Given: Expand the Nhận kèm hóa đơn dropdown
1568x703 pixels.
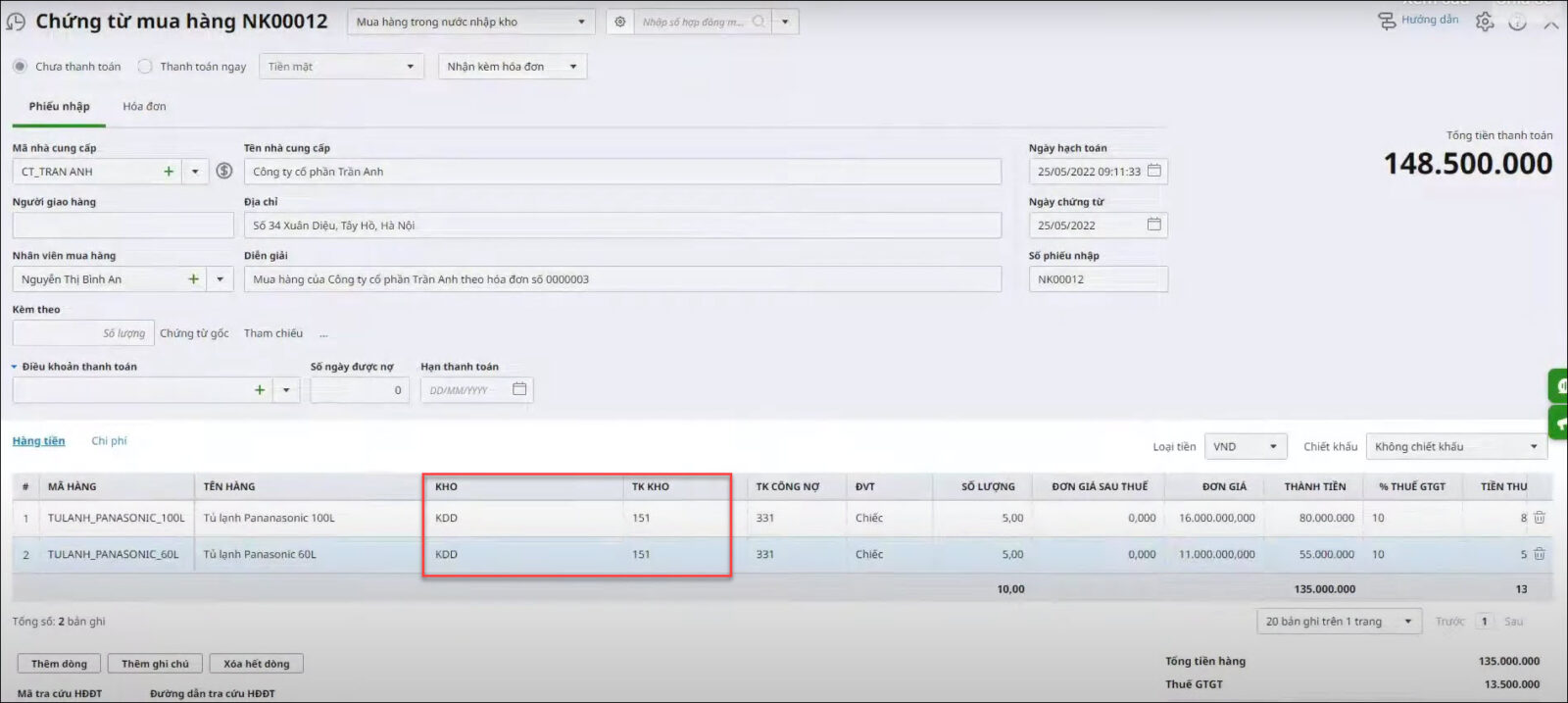Looking at the screenshot, I should pyautogui.click(x=573, y=67).
